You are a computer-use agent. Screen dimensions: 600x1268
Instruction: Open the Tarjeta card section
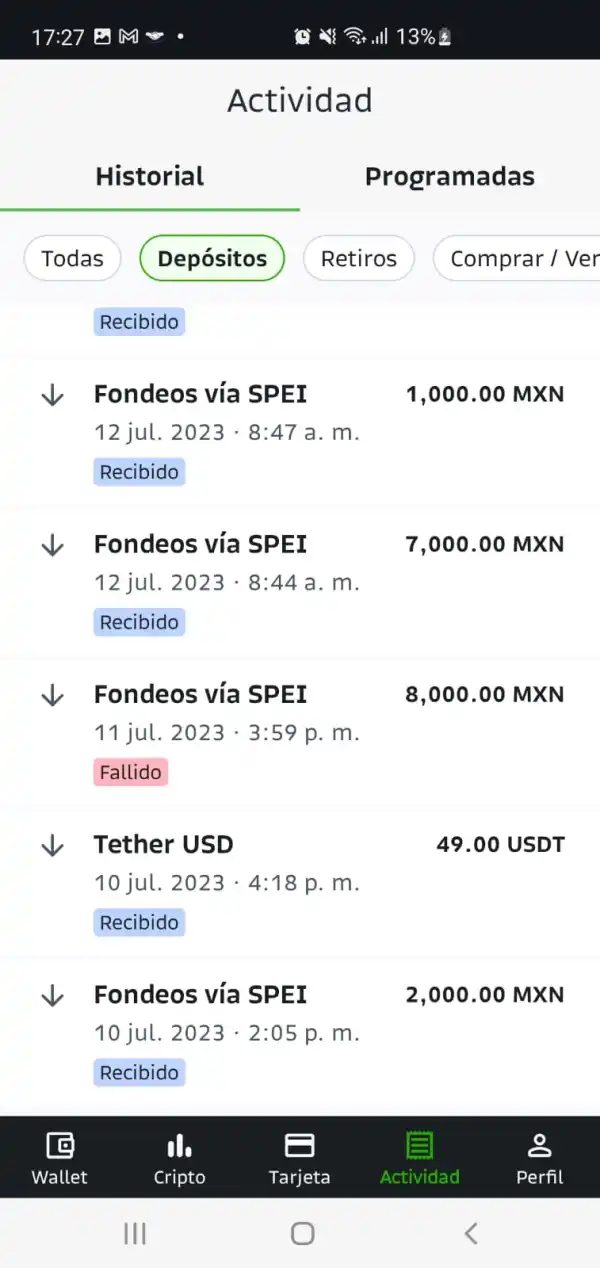click(x=300, y=1146)
